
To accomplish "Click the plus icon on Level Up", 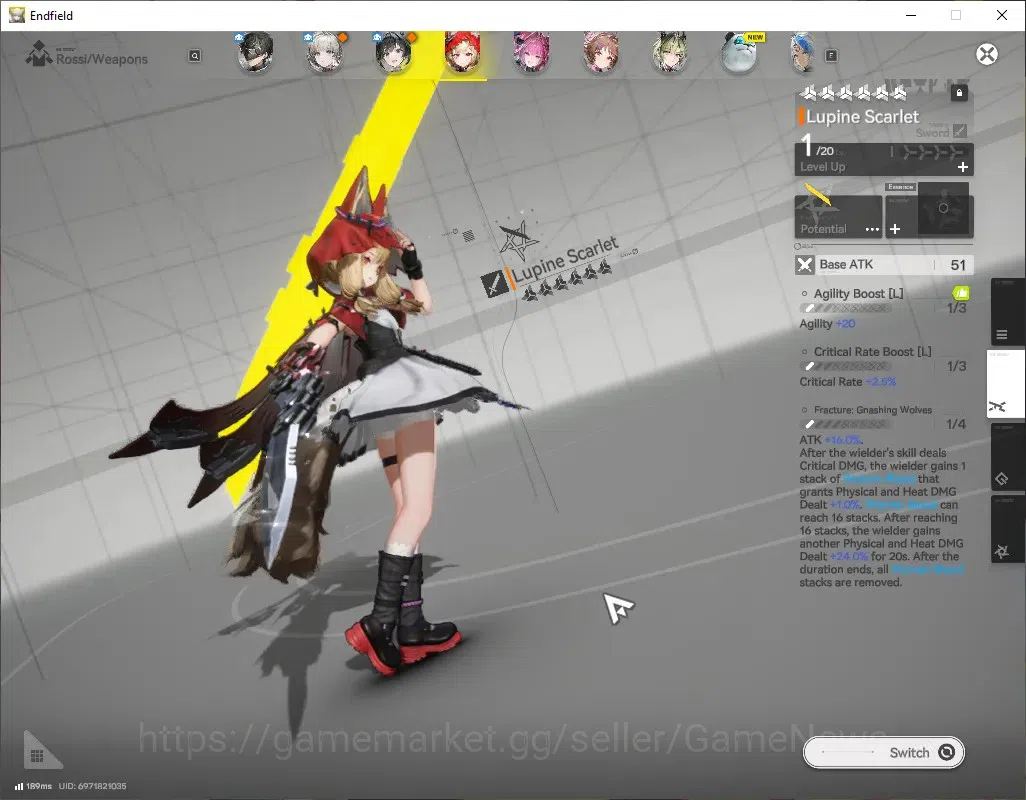I will (963, 167).
